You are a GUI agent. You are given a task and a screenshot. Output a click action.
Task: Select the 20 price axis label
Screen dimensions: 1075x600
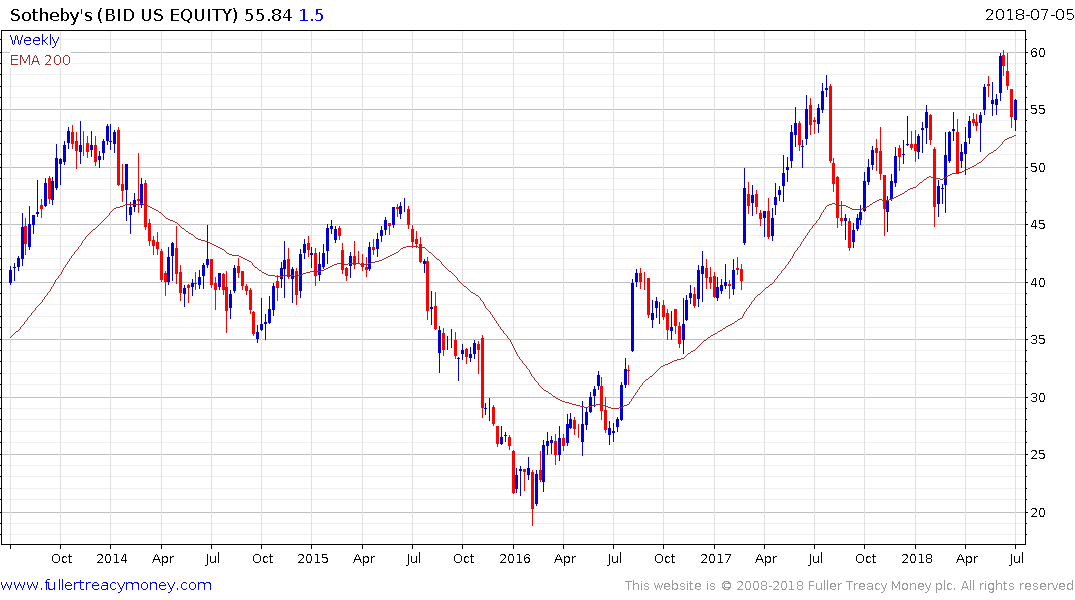tap(1037, 512)
